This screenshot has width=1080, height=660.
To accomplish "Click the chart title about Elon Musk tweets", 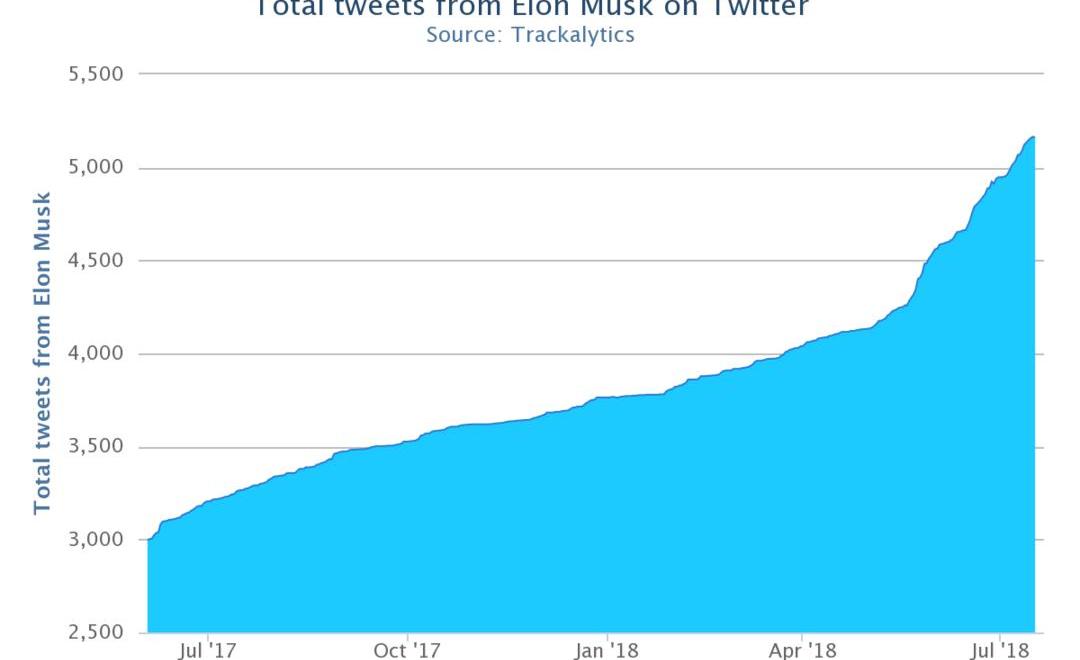I will point(531,8).
